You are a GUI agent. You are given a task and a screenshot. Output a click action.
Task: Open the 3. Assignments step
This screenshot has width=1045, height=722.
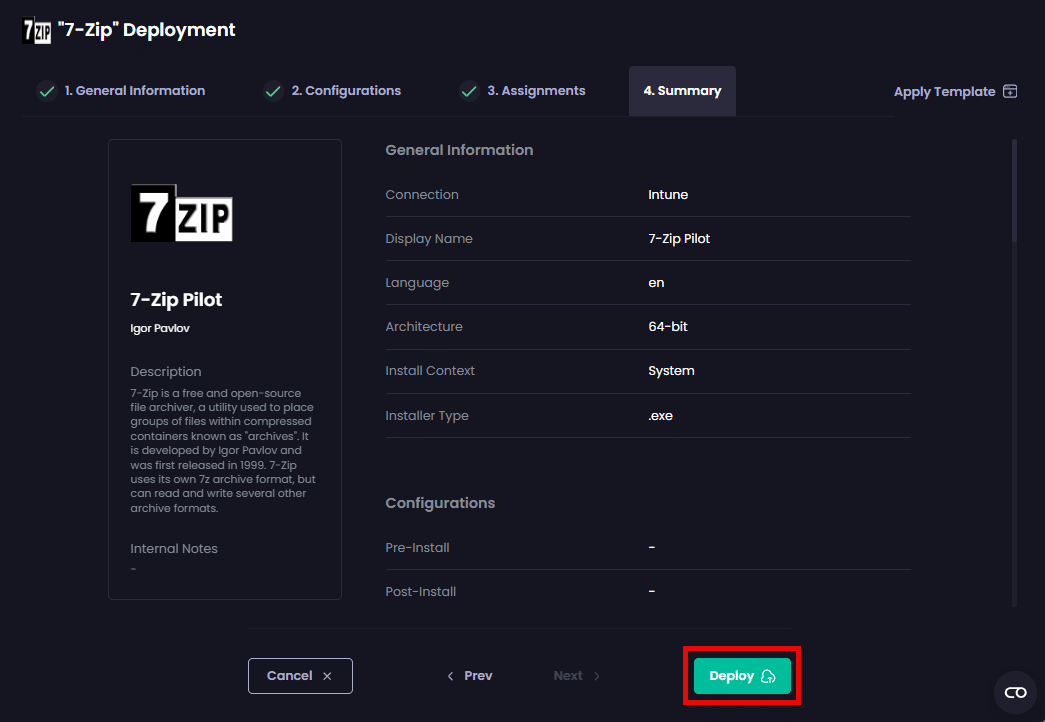pyautogui.click(x=536, y=91)
